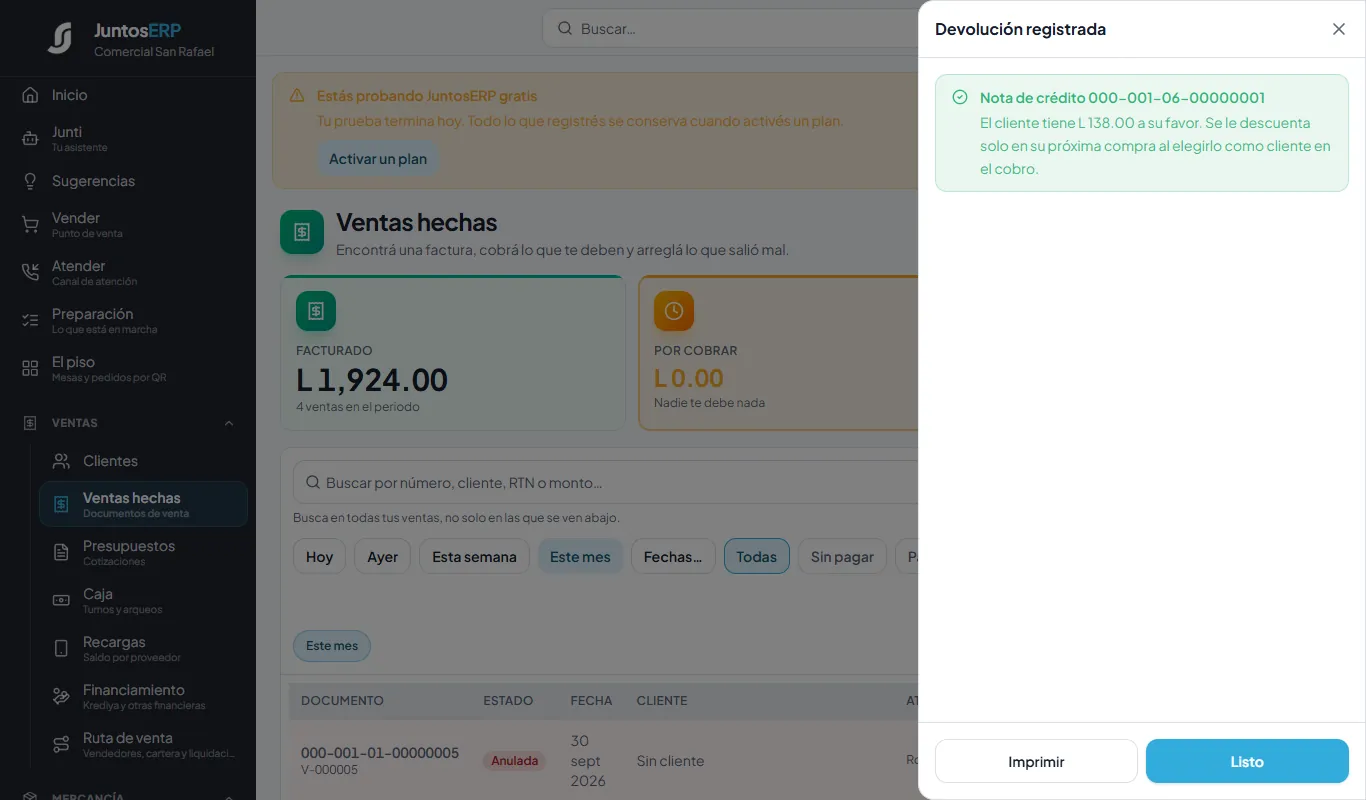Click document 000-001-01-00000005 in table
This screenshot has width=1366, height=800.
pos(380,753)
